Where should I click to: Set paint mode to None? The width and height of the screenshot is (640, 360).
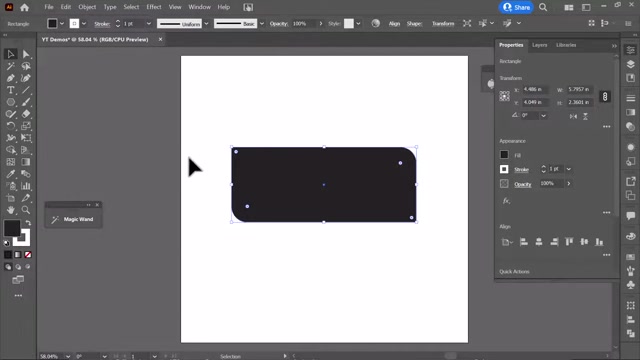pyautogui.click(x=28, y=255)
